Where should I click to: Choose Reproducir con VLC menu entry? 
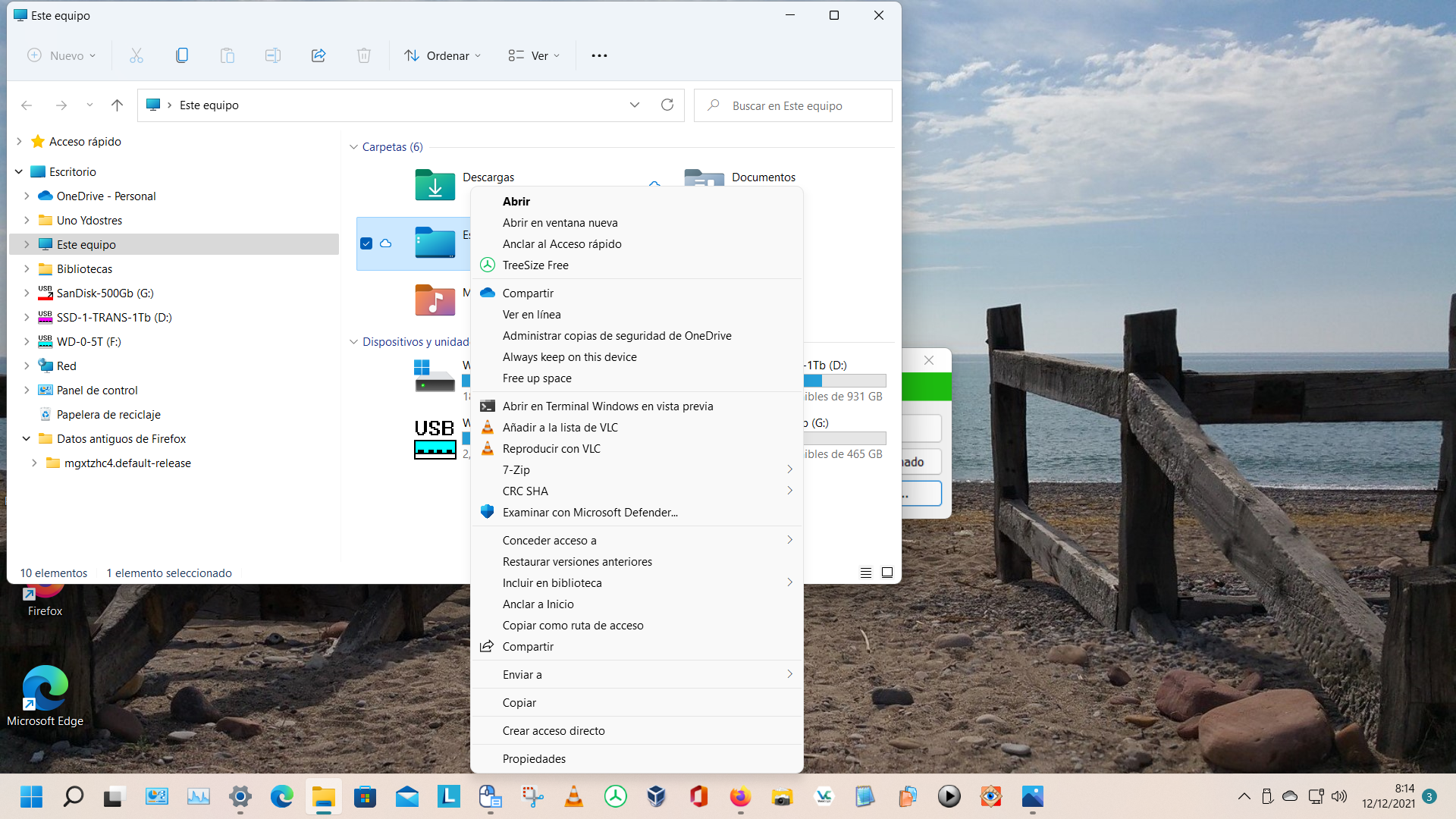coord(551,448)
